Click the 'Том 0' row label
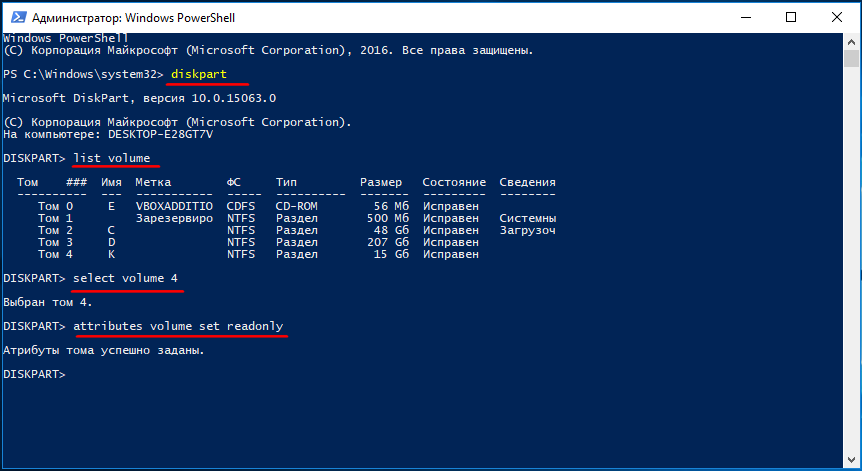 (x=55, y=206)
